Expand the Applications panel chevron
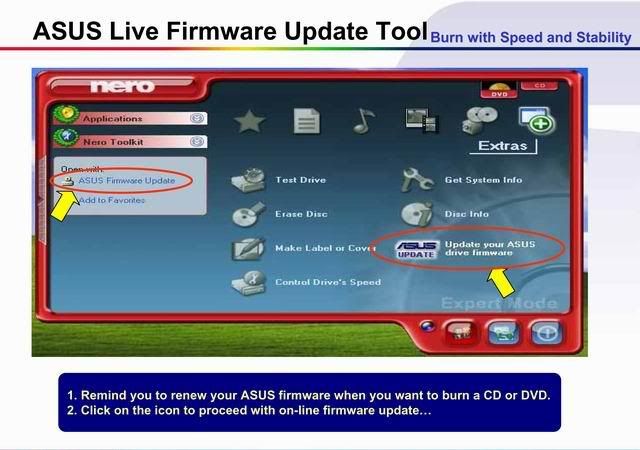The image size is (640, 450). [197, 118]
